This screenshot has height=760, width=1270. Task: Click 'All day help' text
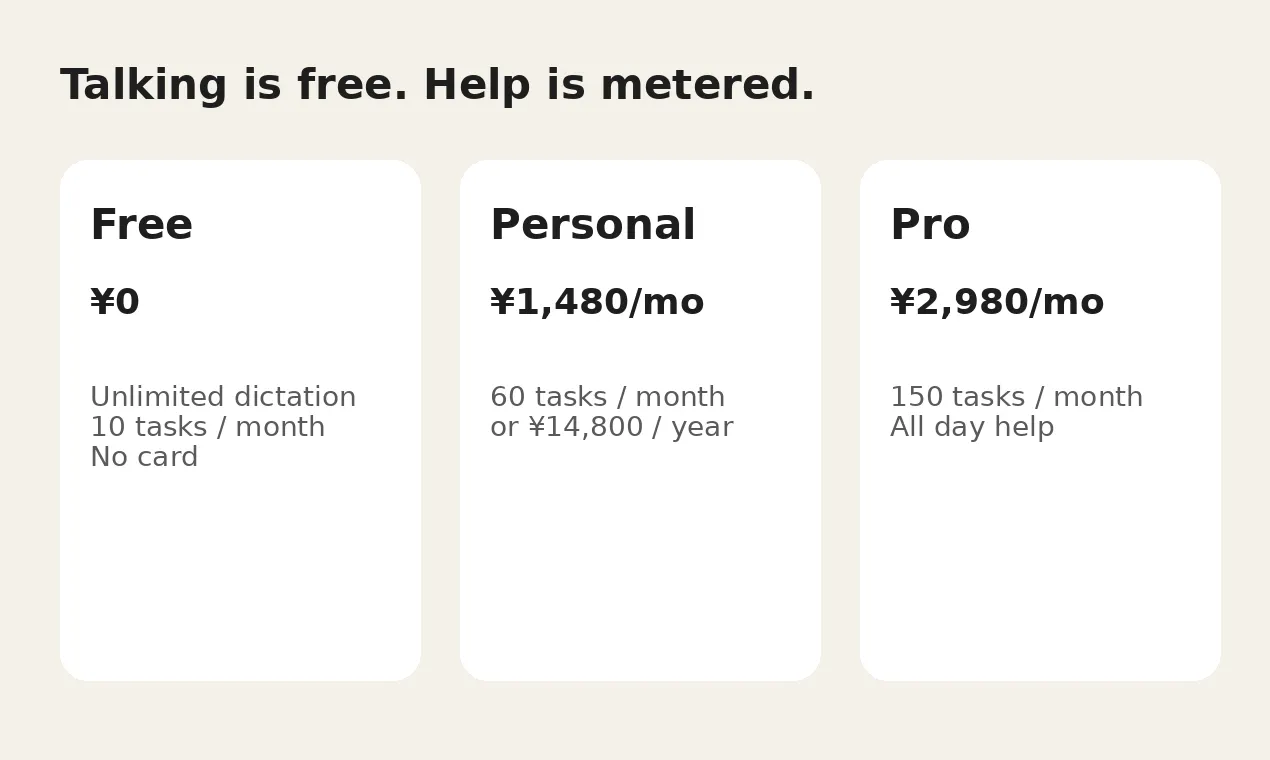972,427
